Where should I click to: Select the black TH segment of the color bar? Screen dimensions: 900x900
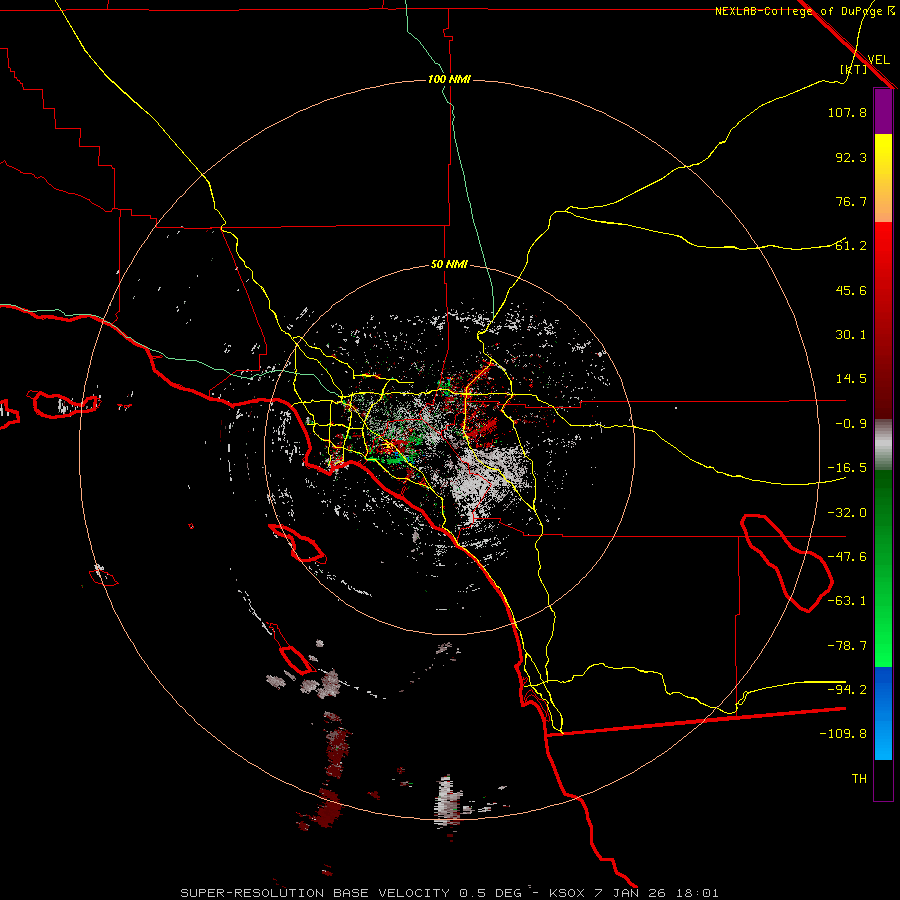(x=883, y=780)
